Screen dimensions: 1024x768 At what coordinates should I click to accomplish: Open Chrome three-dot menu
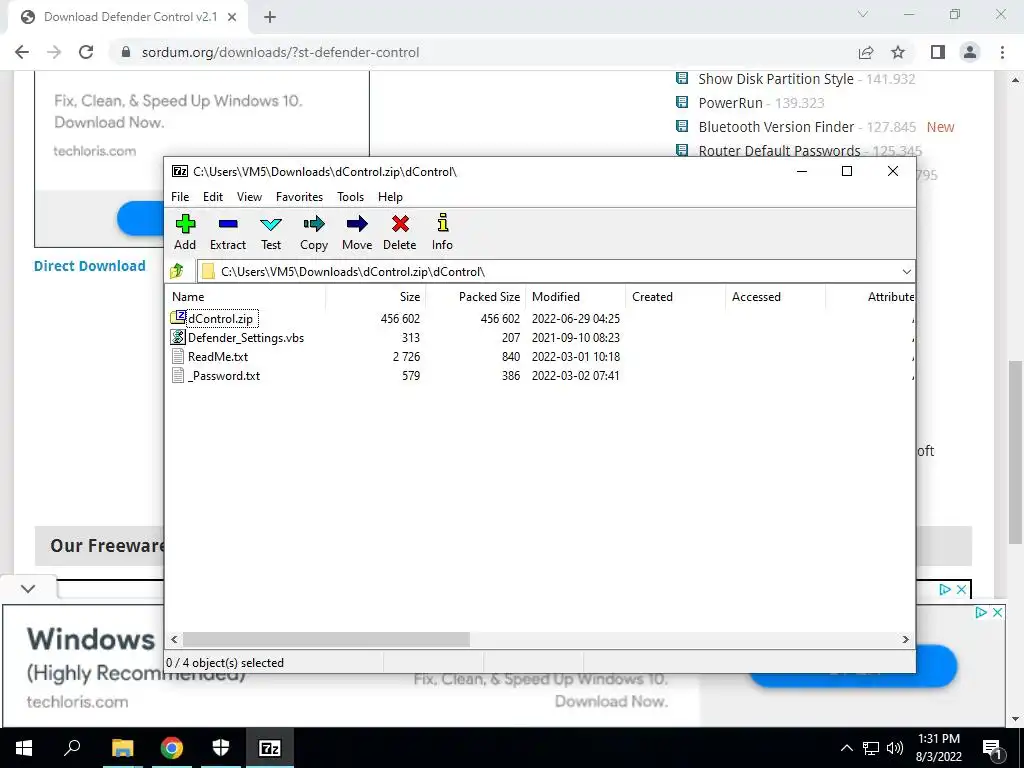point(1002,52)
